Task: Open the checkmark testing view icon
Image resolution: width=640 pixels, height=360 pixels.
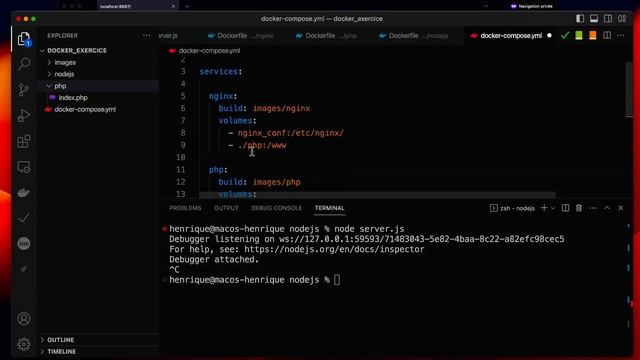Action: (24, 218)
